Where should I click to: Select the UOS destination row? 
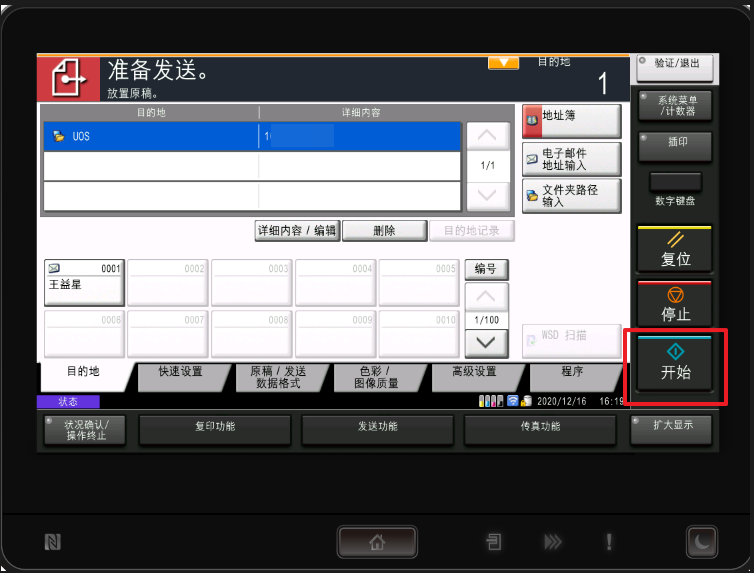pos(252,137)
